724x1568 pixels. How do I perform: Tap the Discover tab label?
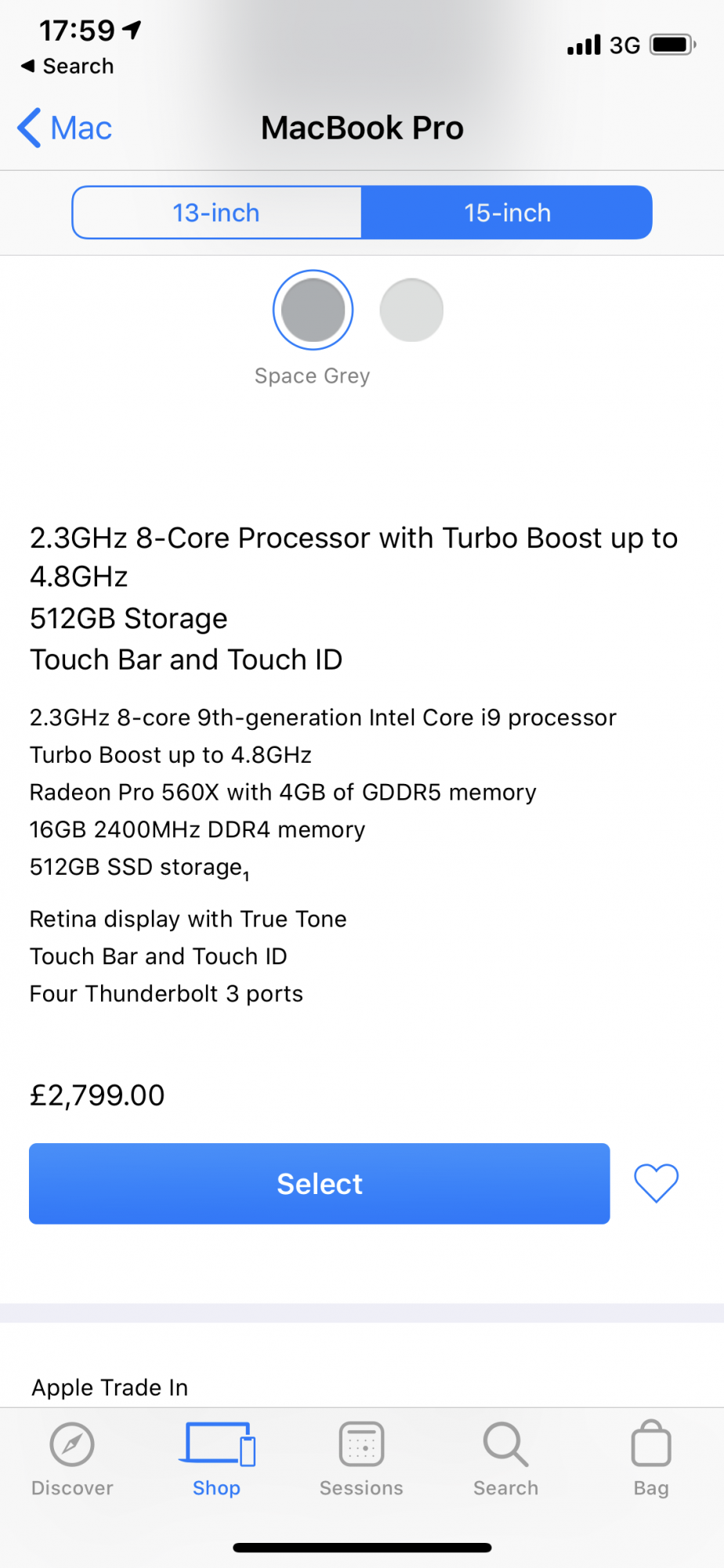(72, 1488)
